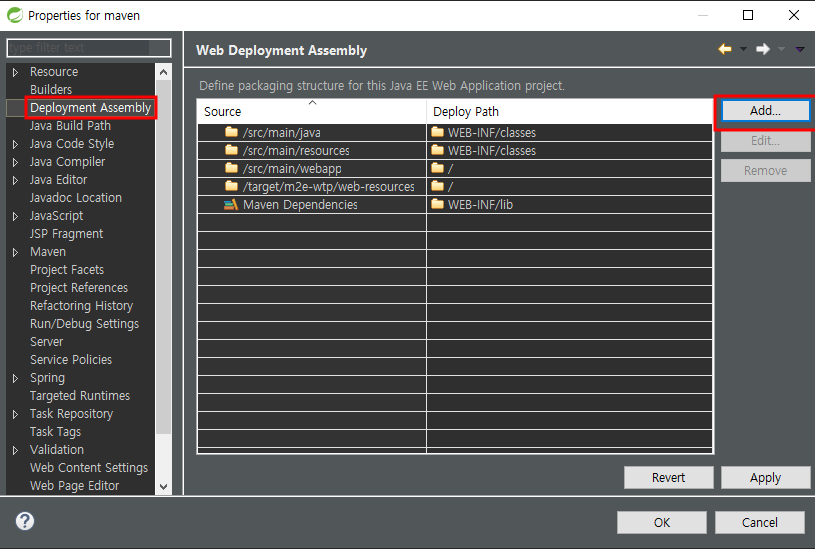The width and height of the screenshot is (815, 549).
Task: Confirm with the OK button
Action: [x=662, y=522]
